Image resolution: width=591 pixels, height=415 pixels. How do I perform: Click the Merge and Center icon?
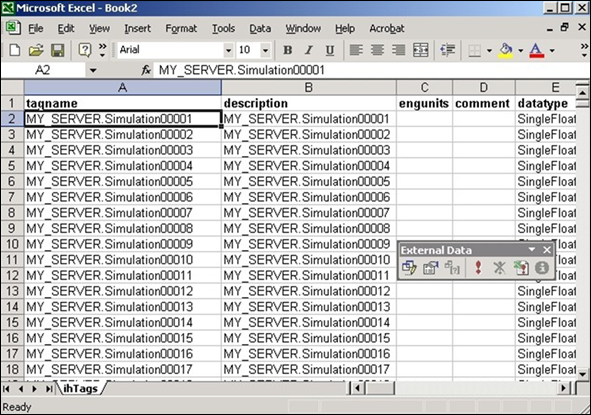point(420,50)
